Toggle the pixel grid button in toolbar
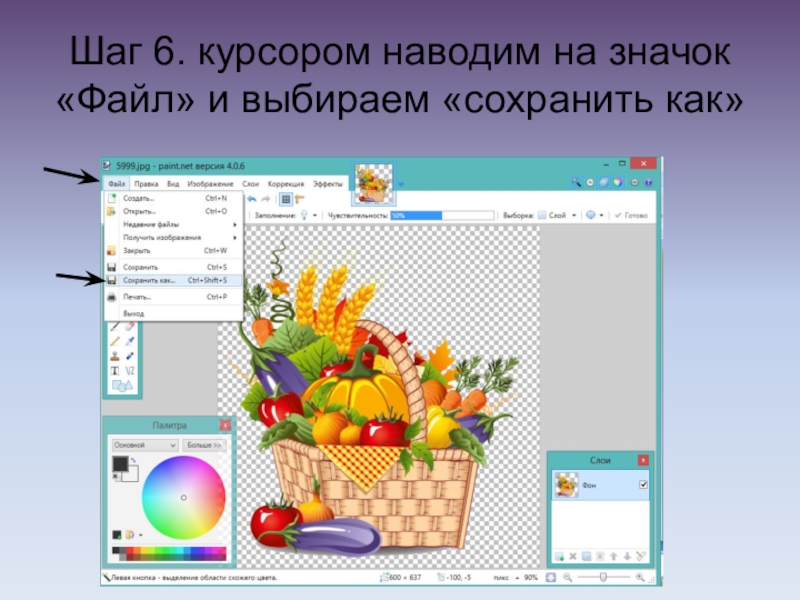 click(x=286, y=199)
